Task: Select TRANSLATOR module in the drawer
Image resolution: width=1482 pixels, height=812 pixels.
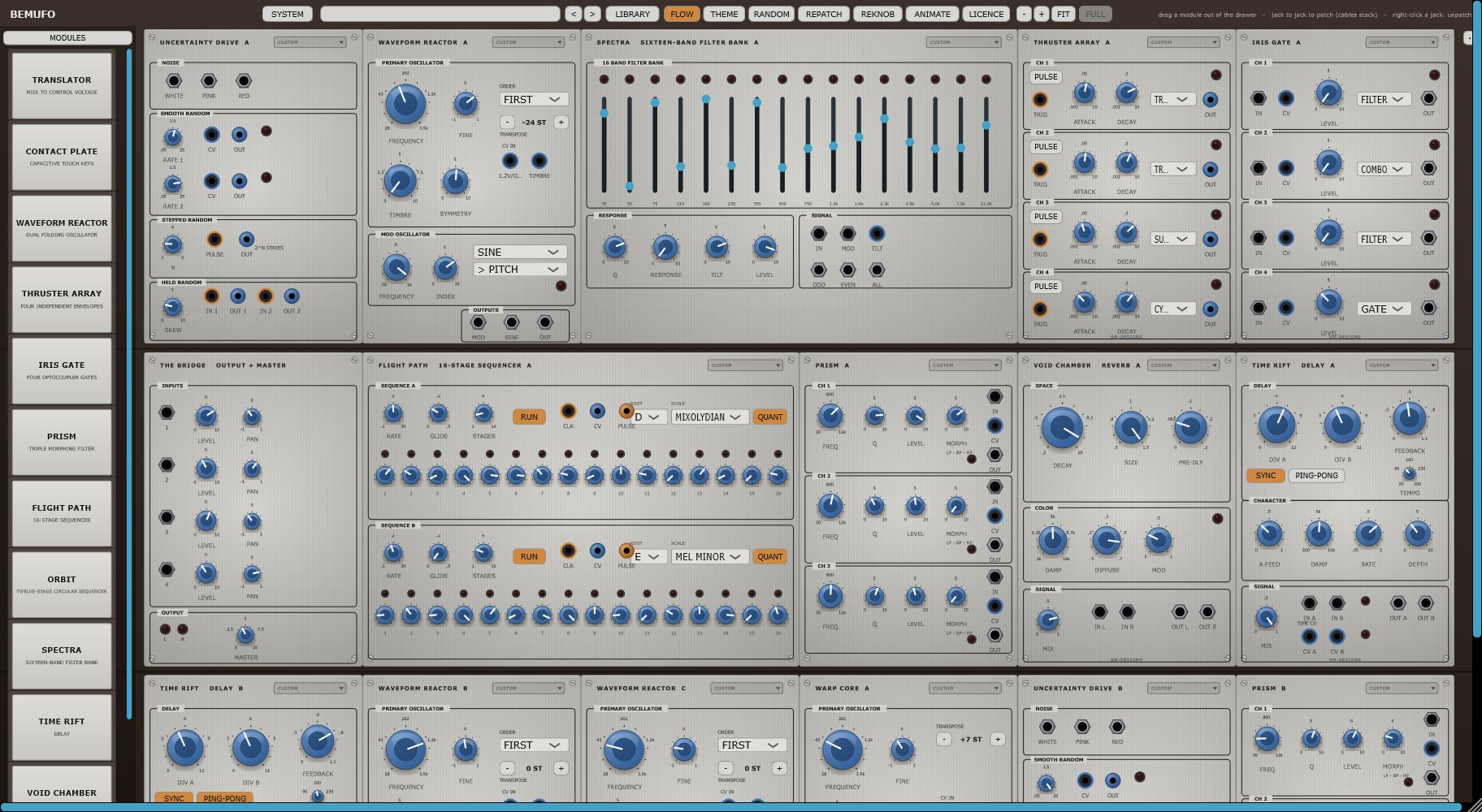Action: pyautogui.click(x=62, y=85)
